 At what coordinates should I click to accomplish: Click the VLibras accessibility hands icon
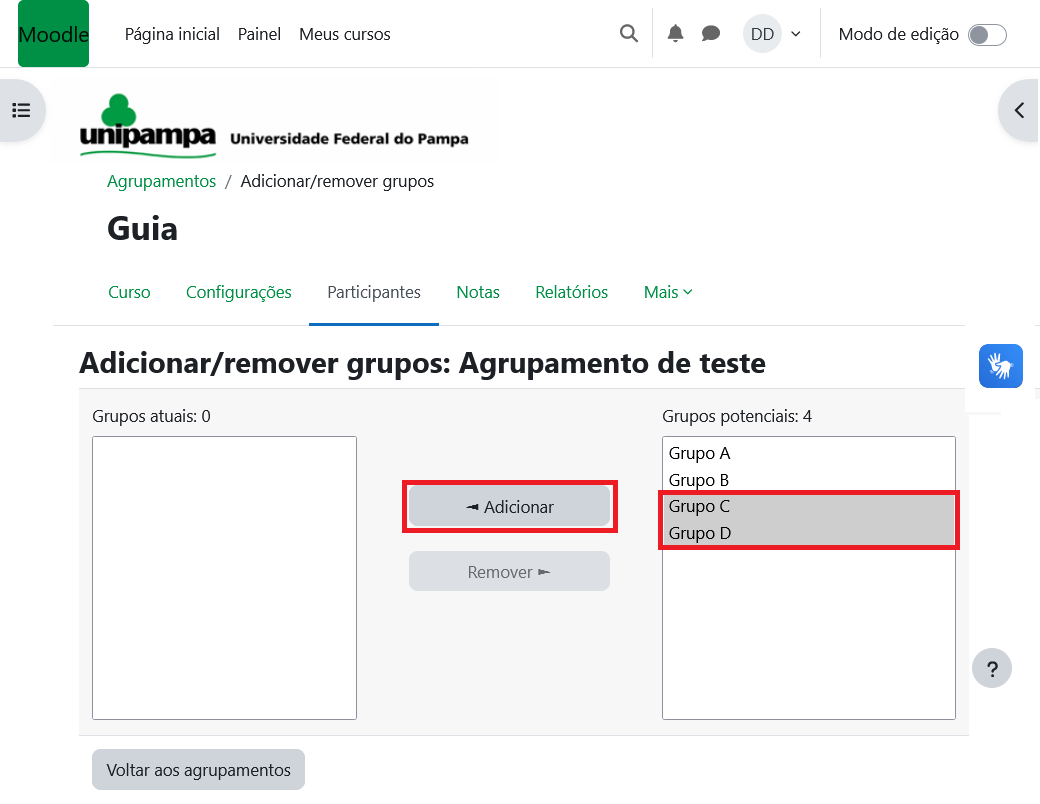(1000, 366)
